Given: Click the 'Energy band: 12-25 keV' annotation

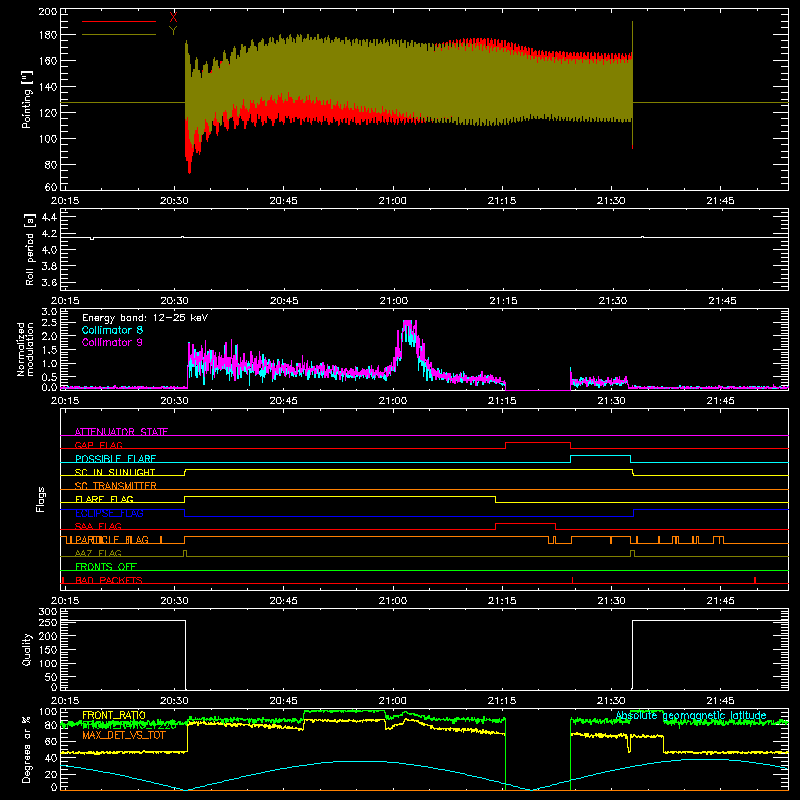Looking at the screenshot, I should (145, 318).
